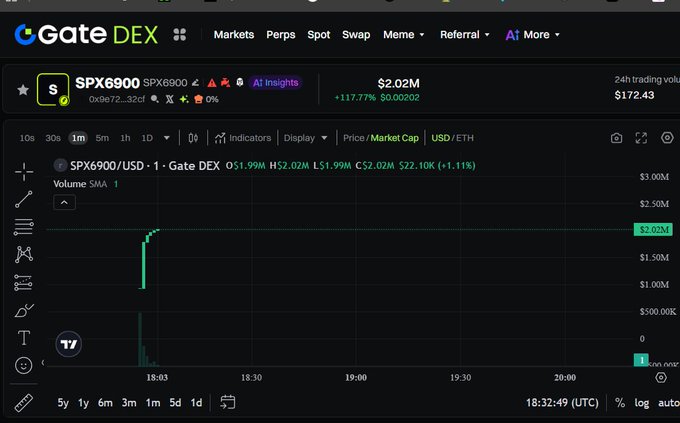Set the chart range to 3m
This screenshot has width=680, height=423.
tap(129, 403)
